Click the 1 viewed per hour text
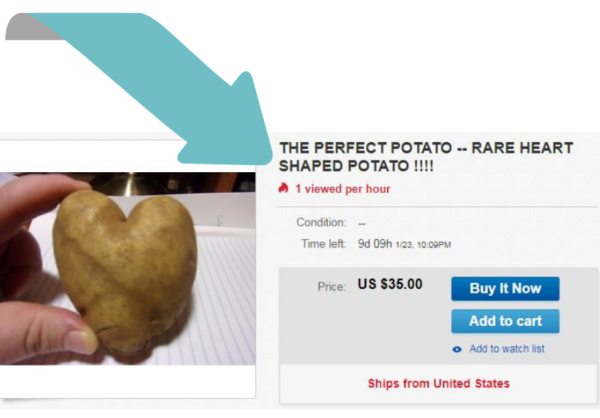 click(x=342, y=189)
